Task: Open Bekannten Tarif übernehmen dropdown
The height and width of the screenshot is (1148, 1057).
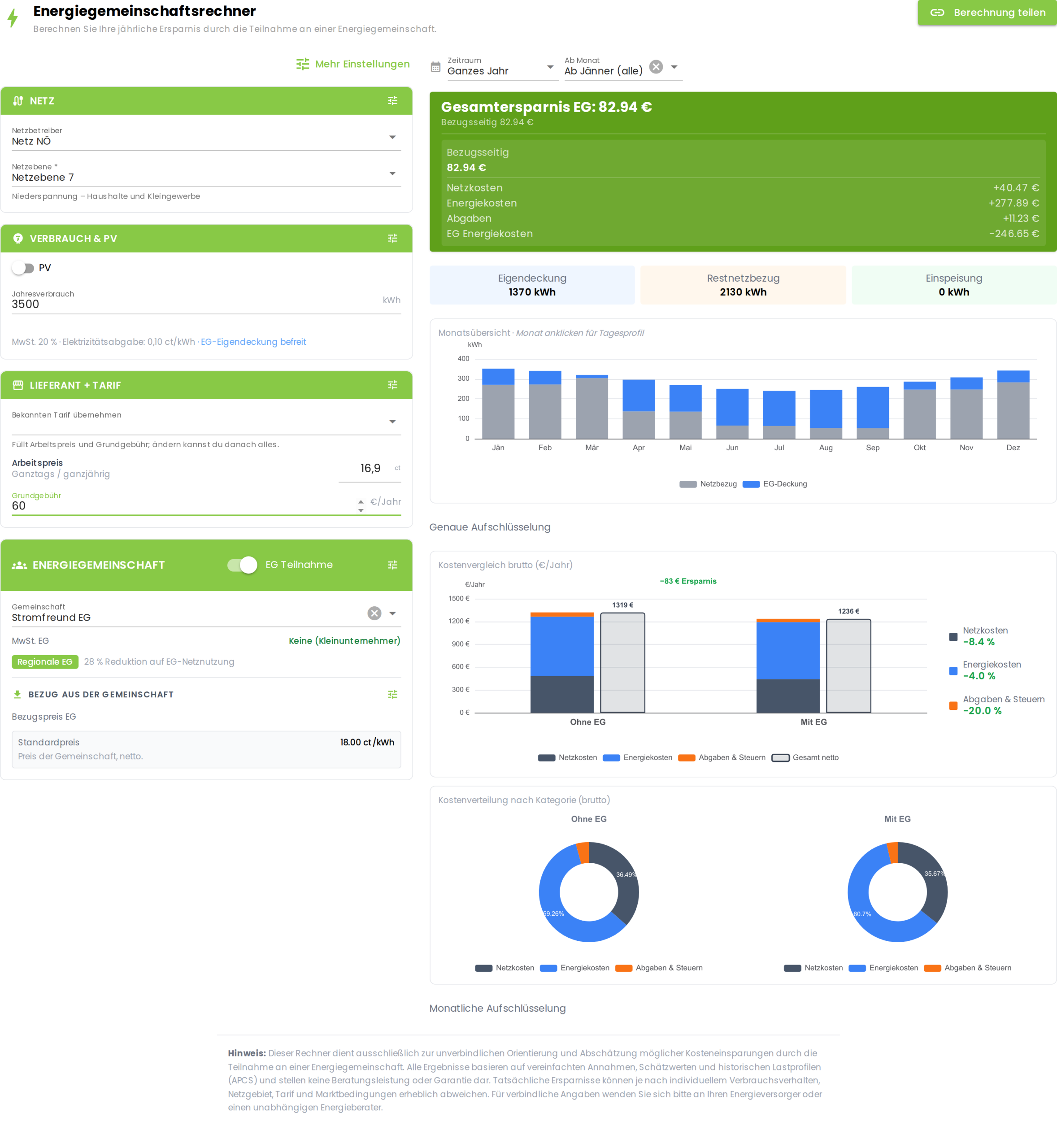Action: [x=206, y=422]
